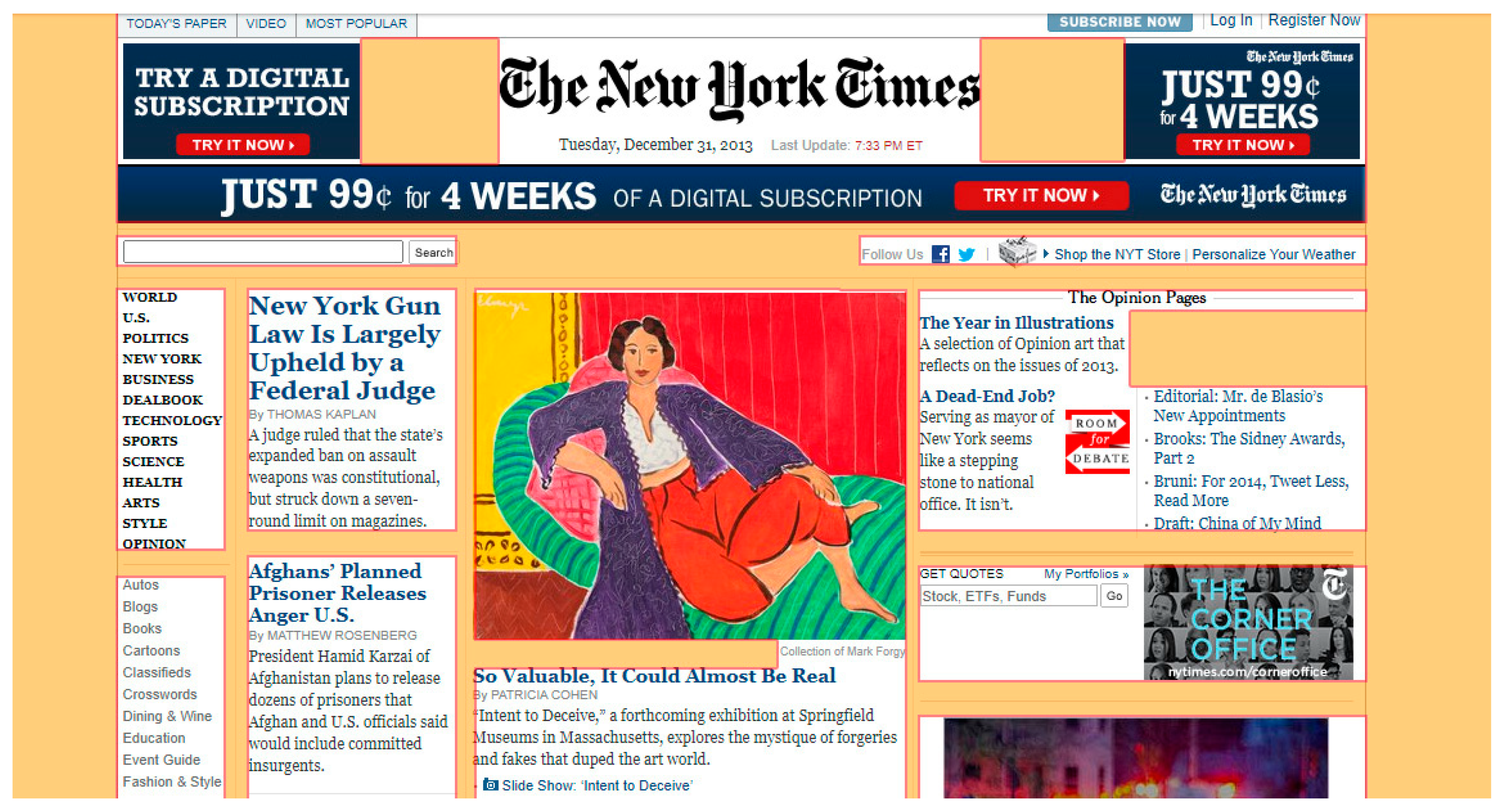
Task: Open the NYT Store newspaper bundle icon
Action: click(1017, 252)
